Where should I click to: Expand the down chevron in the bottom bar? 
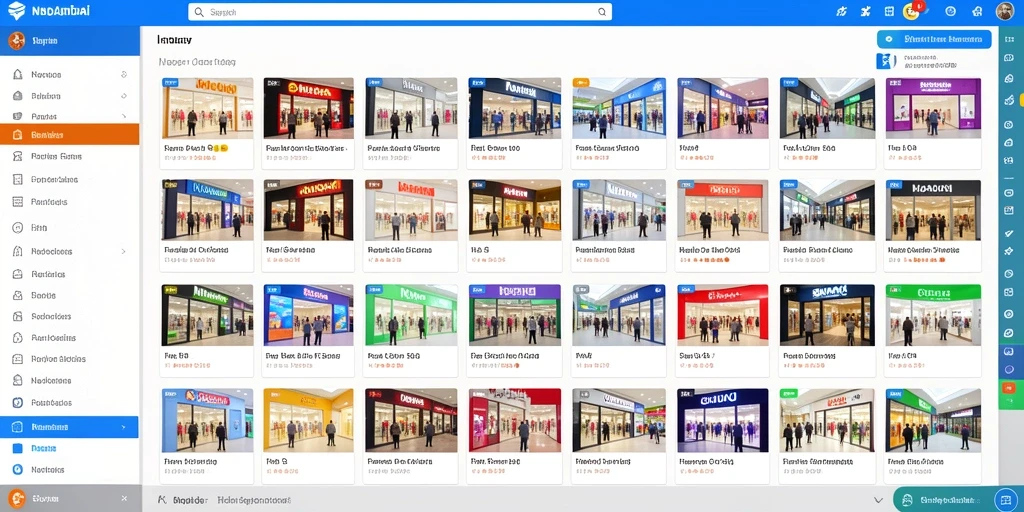point(878,500)
